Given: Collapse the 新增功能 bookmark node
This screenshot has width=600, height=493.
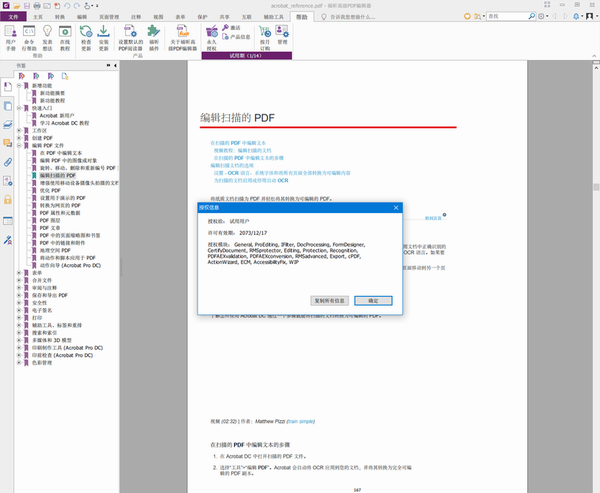Looking at the screenshot, I should tap(19, 86).
